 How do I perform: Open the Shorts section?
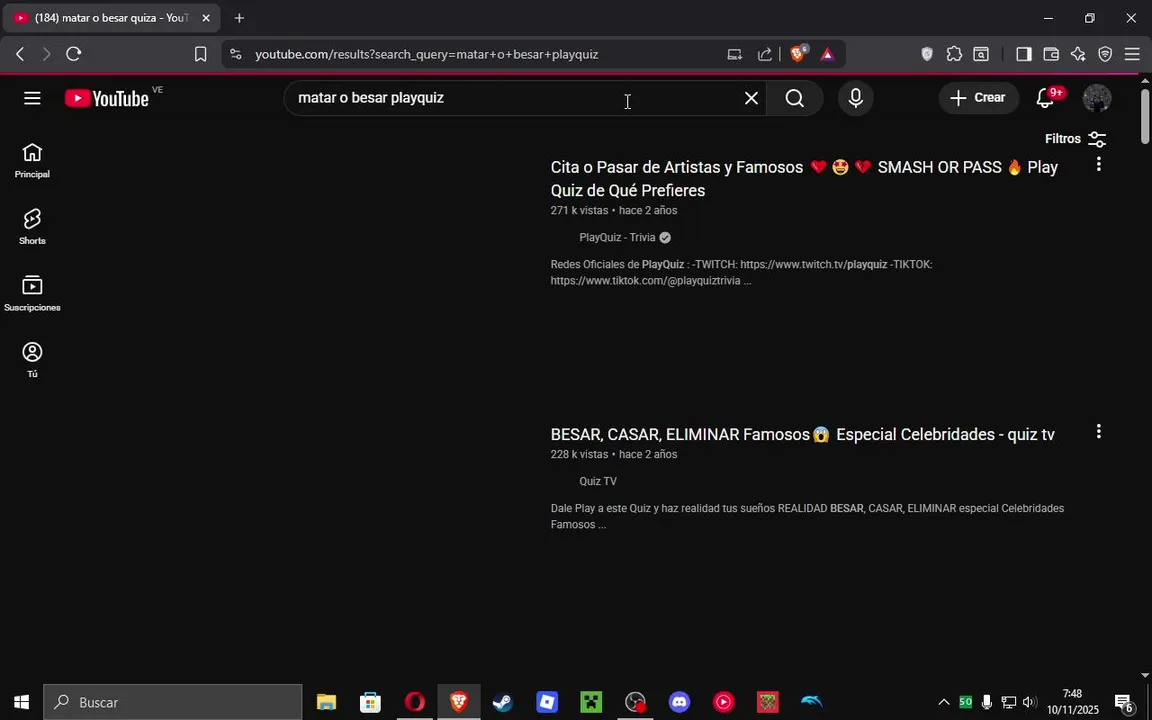(x=32, y=226)
